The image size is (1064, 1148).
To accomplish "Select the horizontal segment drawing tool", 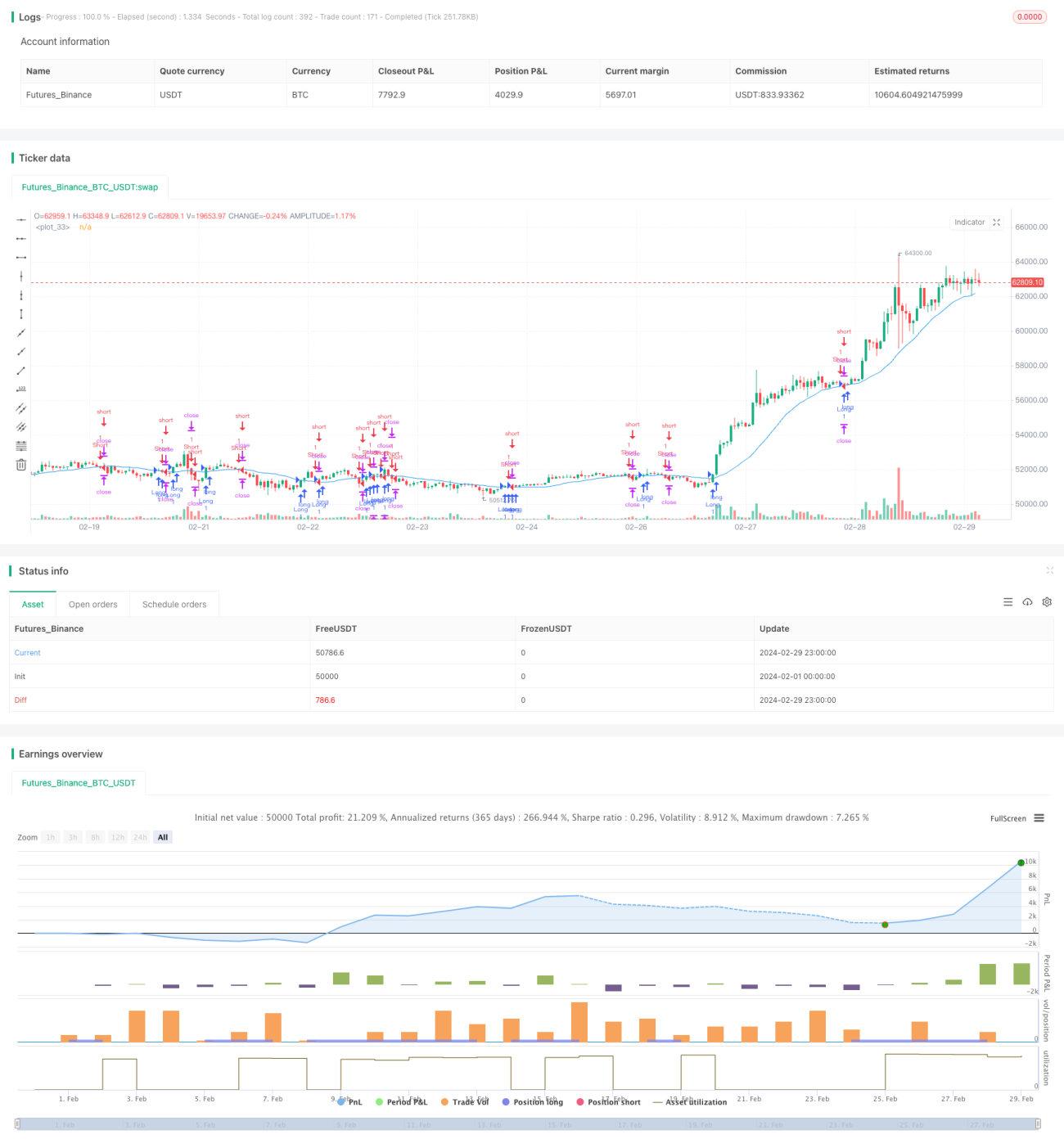I will point(21,258).
